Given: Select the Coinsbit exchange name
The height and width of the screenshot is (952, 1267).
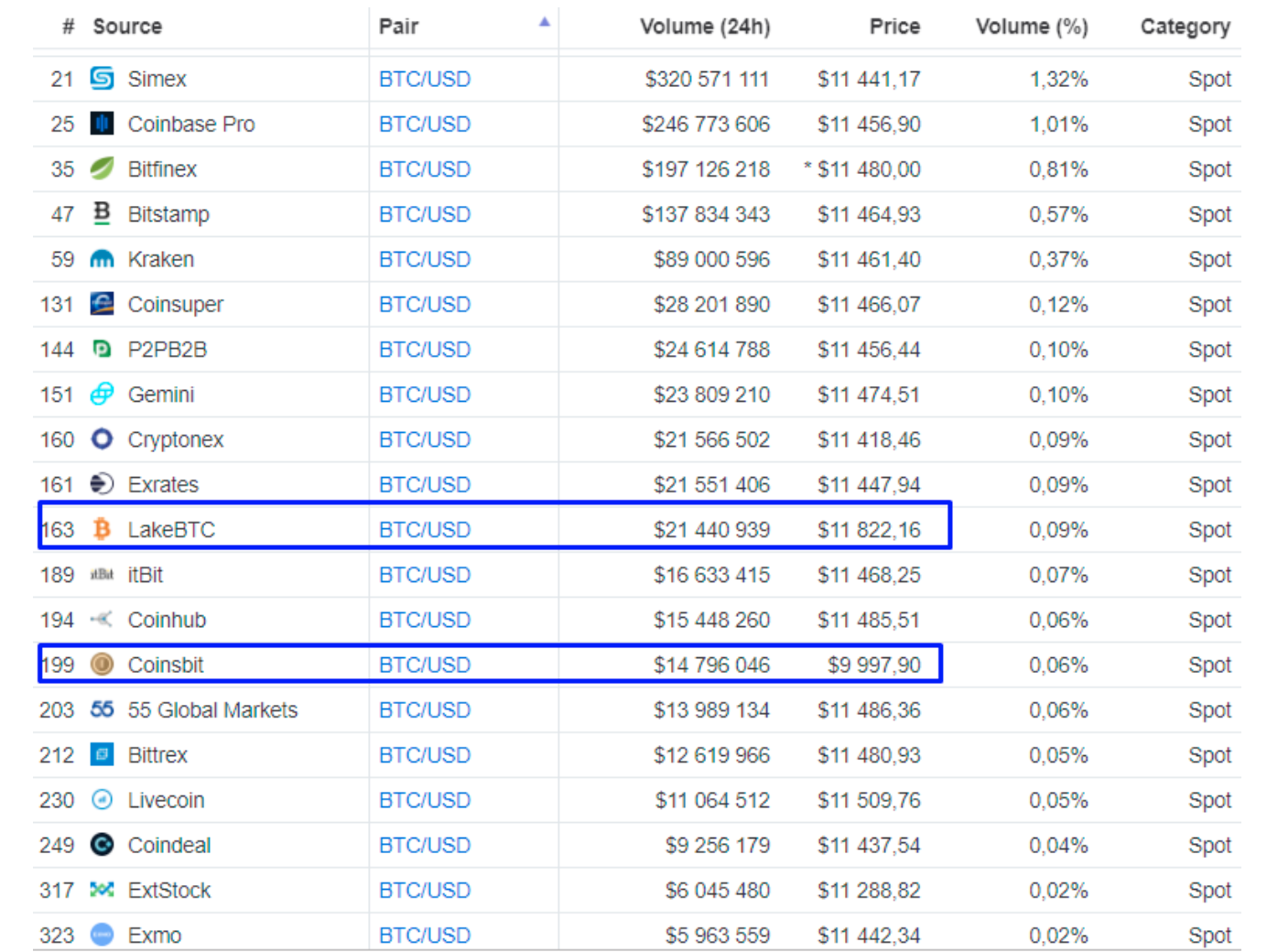Looking at the screenshot, I should tap(166, 665).
